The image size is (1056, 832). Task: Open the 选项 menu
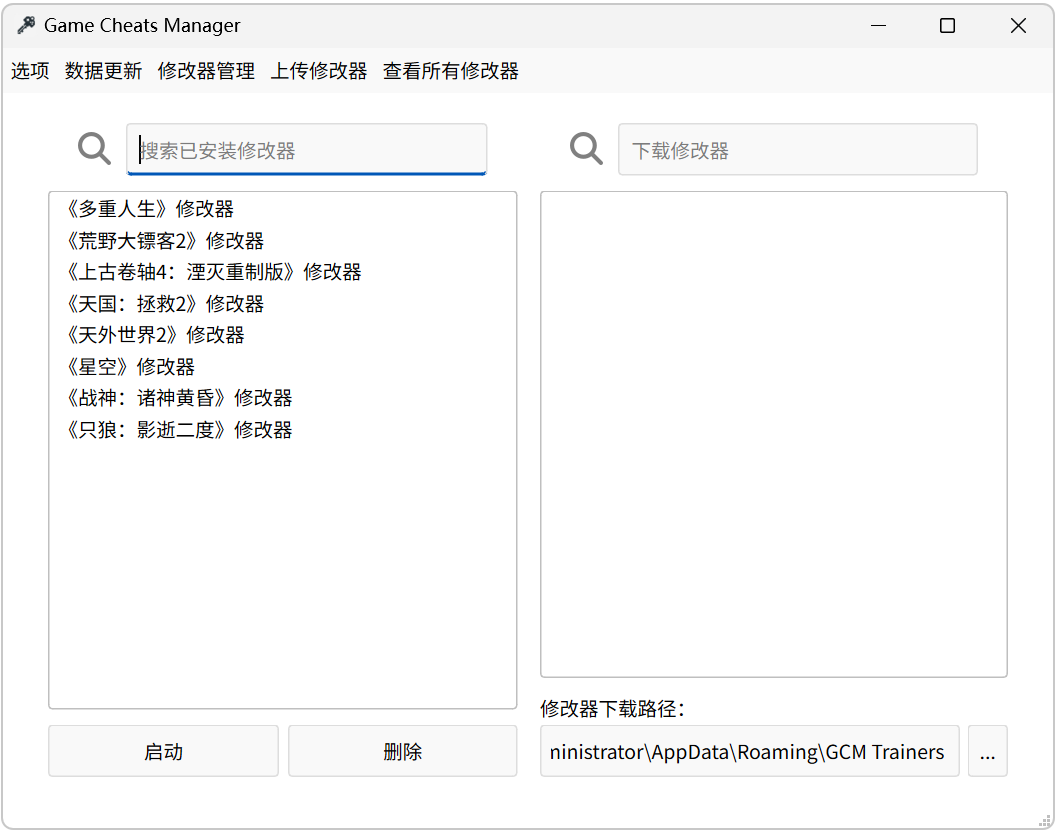click(x=30, y=71)
